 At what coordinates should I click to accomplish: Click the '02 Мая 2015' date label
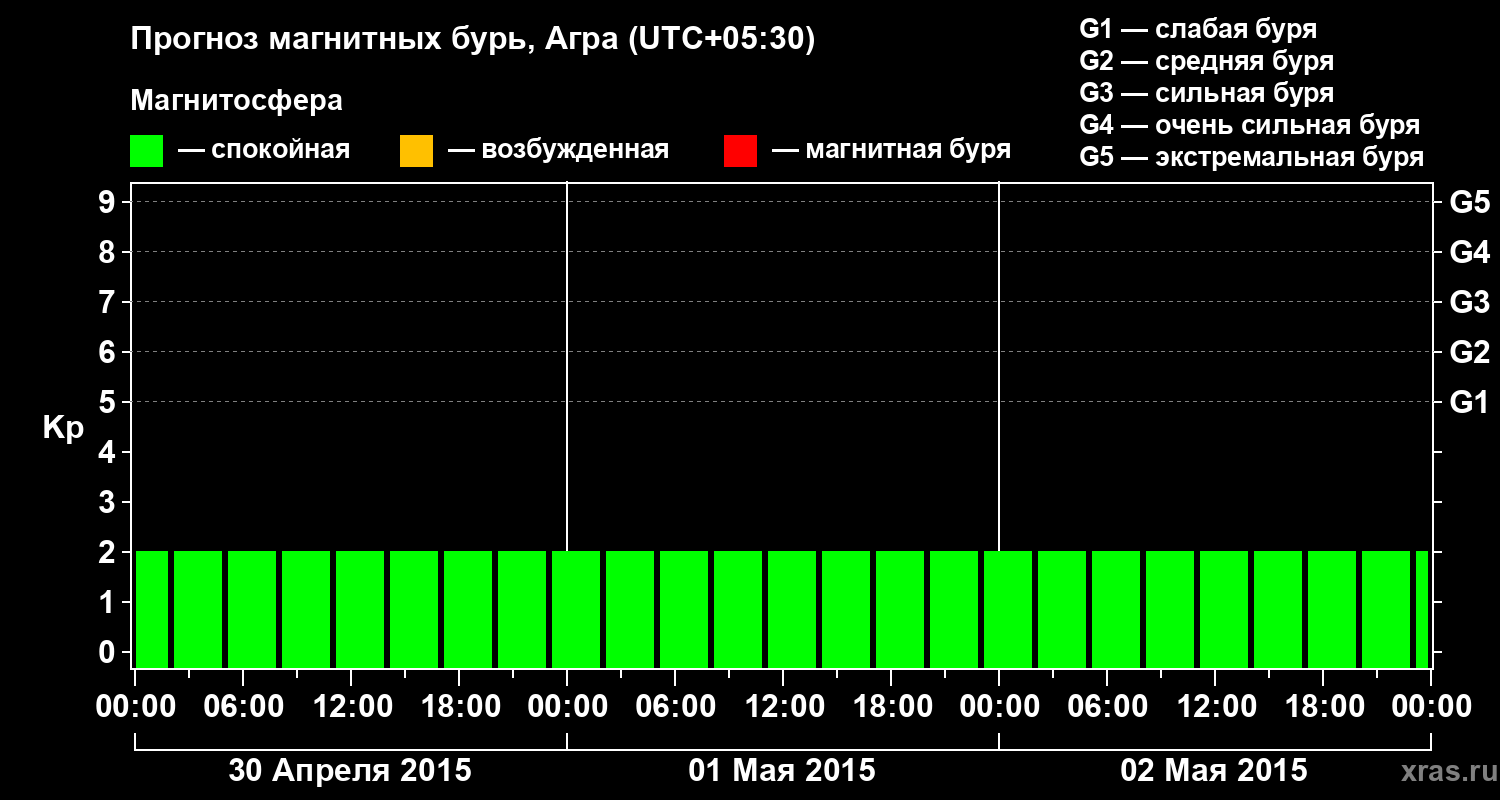(1214, 771)
